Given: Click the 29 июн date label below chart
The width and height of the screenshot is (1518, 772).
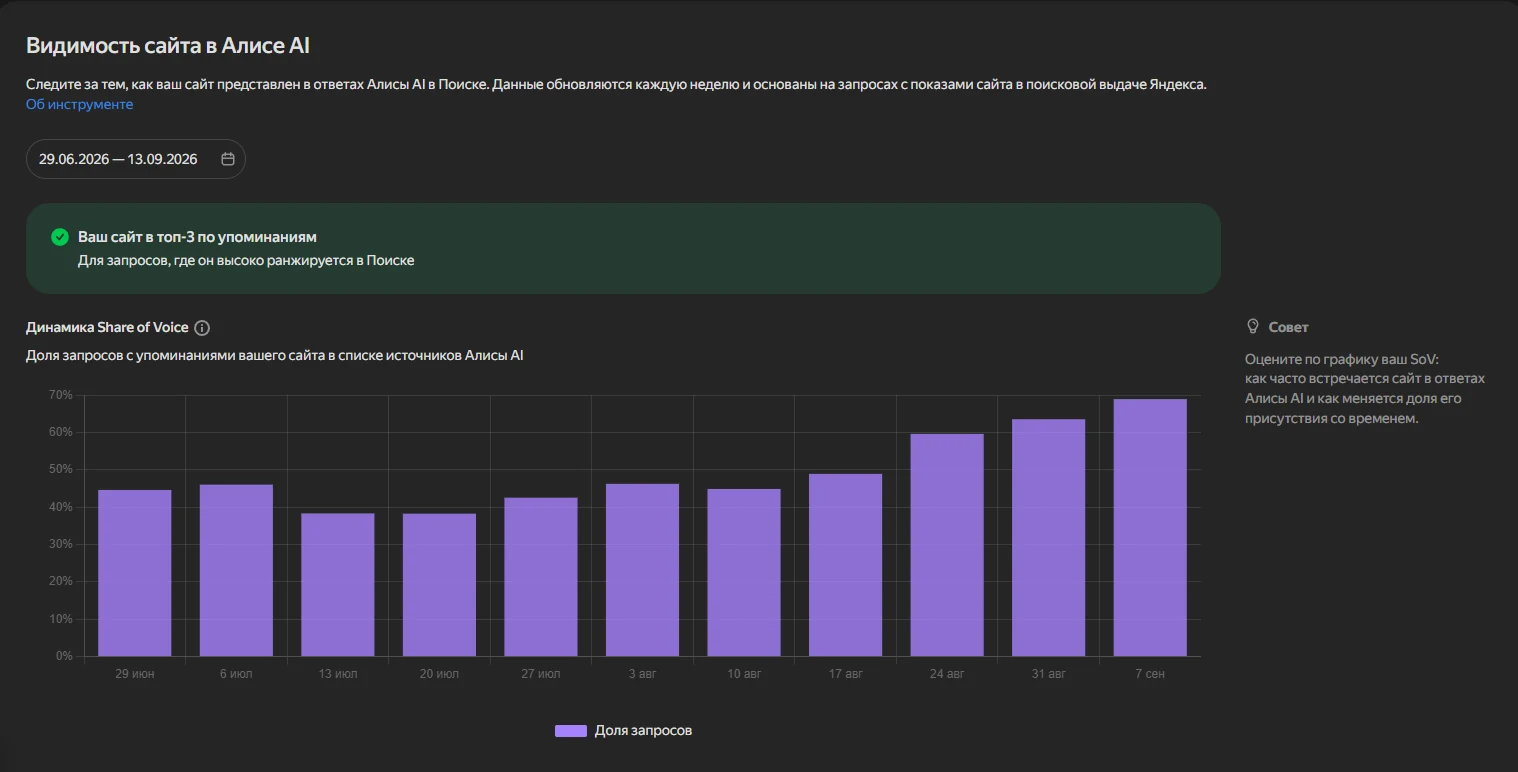Looking at the screenshot, I should 135,674.
